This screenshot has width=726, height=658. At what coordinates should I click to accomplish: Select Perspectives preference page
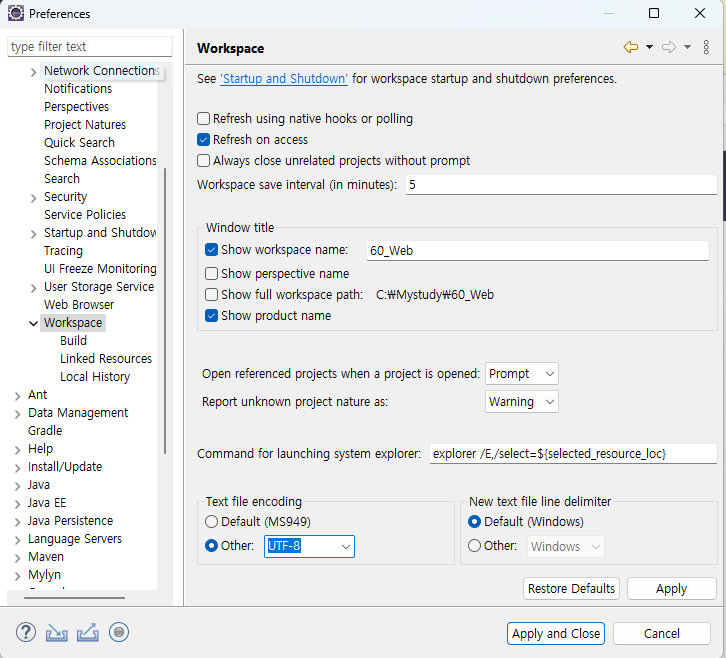(76, 107)
